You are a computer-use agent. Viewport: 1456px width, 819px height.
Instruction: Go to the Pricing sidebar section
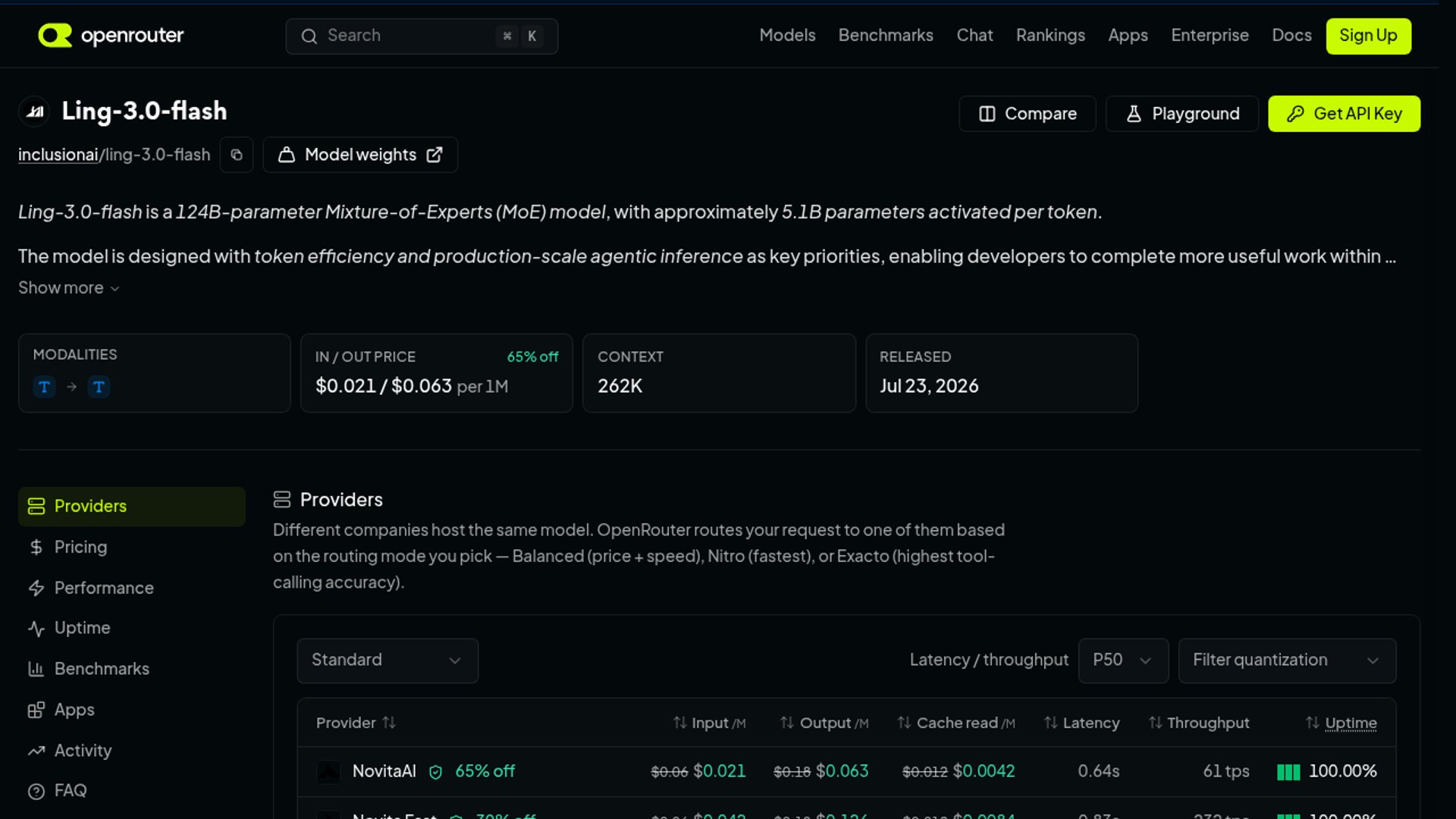click(x=132, y=548)
